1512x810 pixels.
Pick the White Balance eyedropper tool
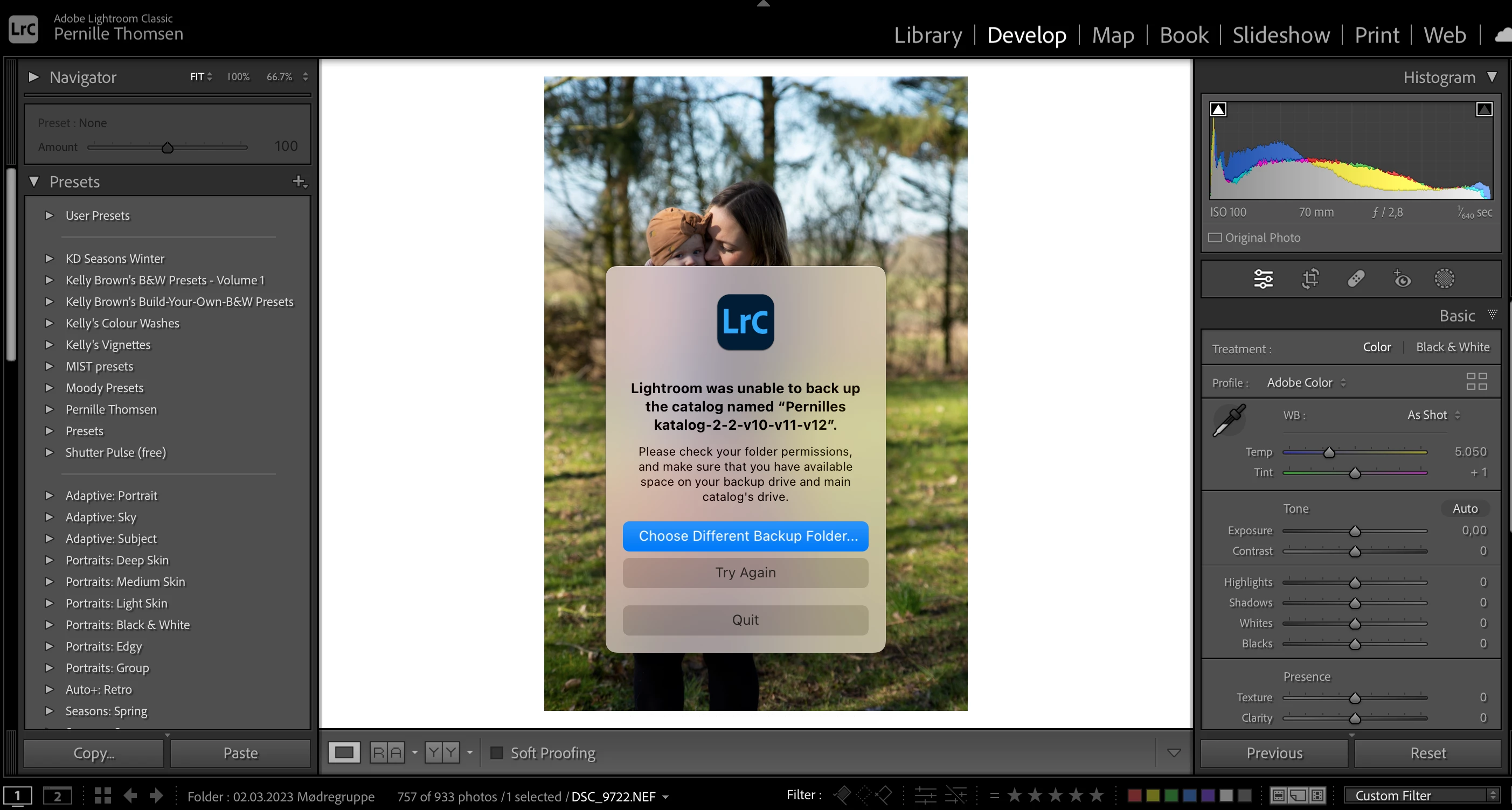click(1229, 420)
